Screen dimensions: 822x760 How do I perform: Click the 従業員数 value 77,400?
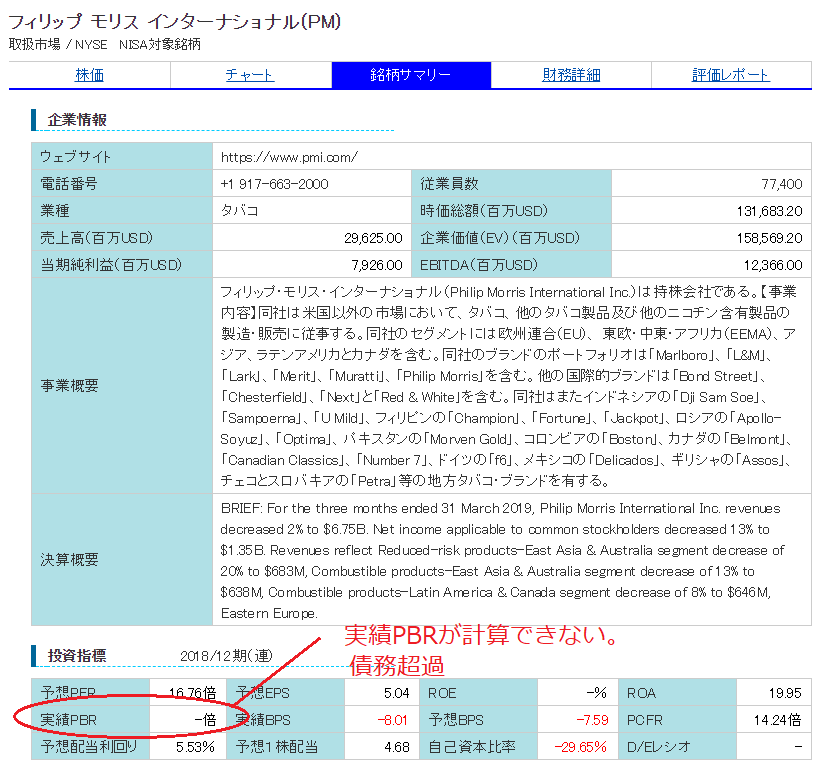coord(782,184)
